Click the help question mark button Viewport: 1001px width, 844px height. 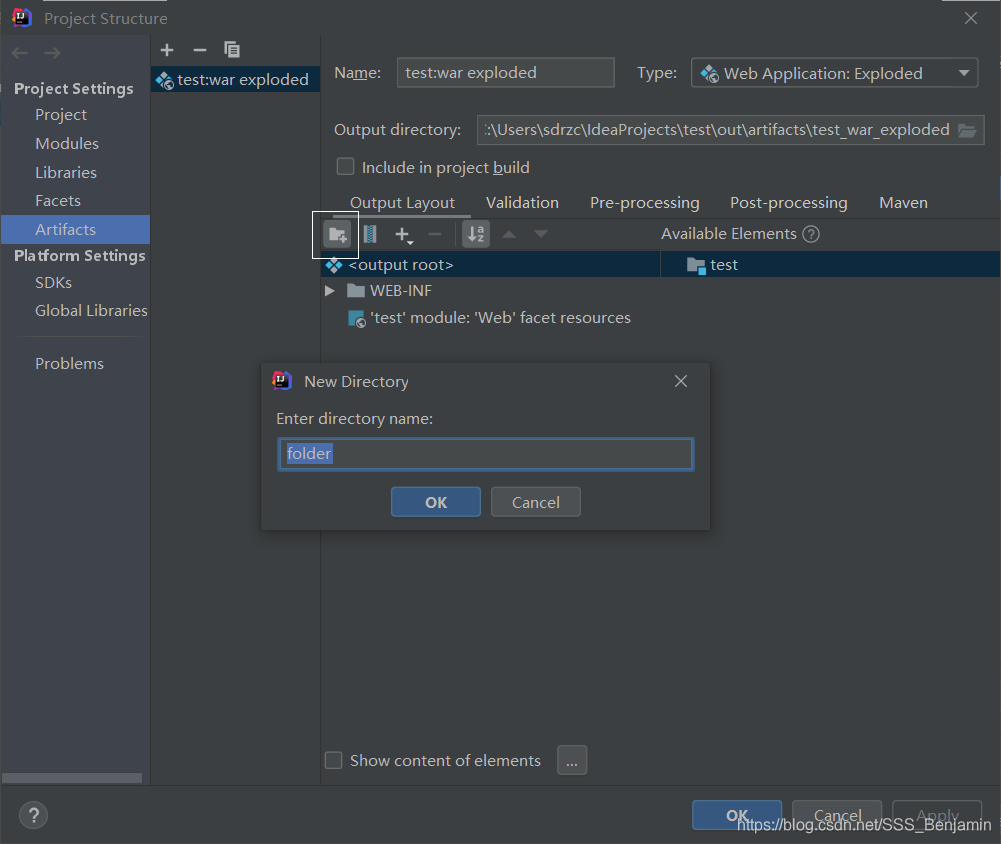[33, 815]
